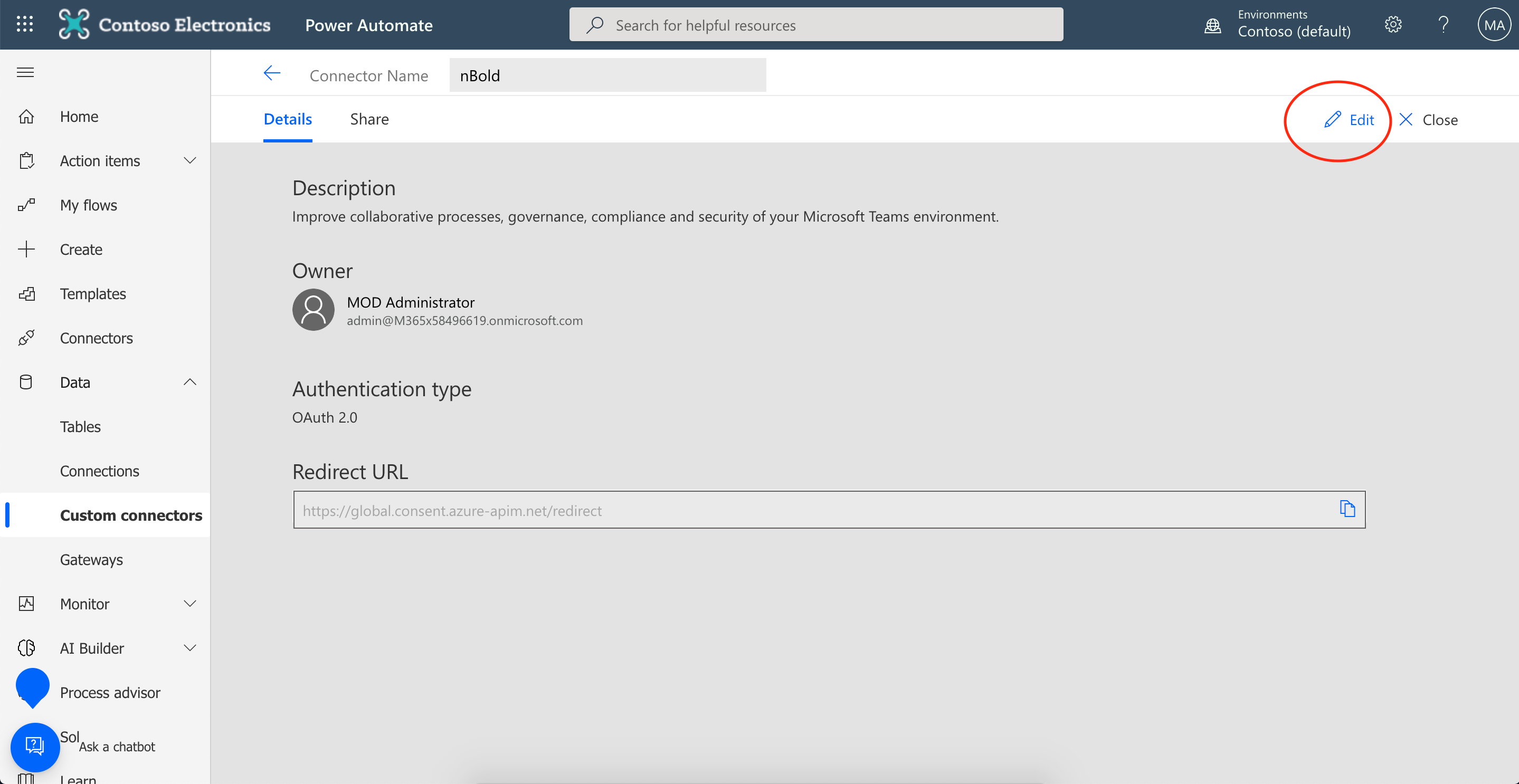The width and height of the screenshot is (1519, 784).
Task: Click the back arrow beside Connector Name
Action: coord(271,74)
